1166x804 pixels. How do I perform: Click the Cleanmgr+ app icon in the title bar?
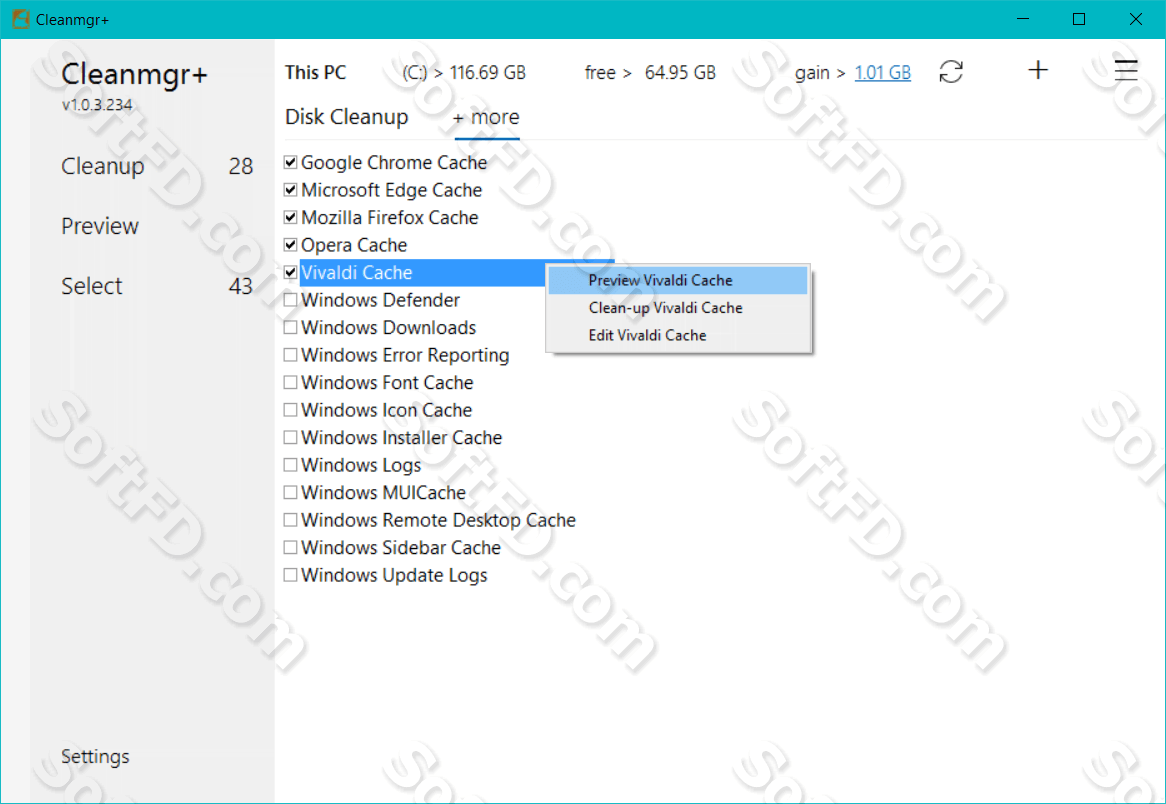coord(21,19)
